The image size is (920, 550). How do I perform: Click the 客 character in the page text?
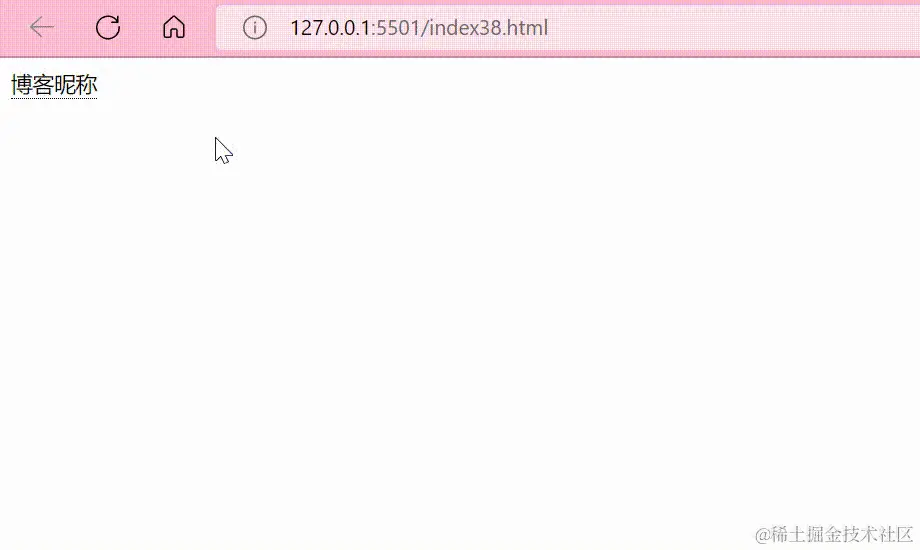[x=43, y=85]
